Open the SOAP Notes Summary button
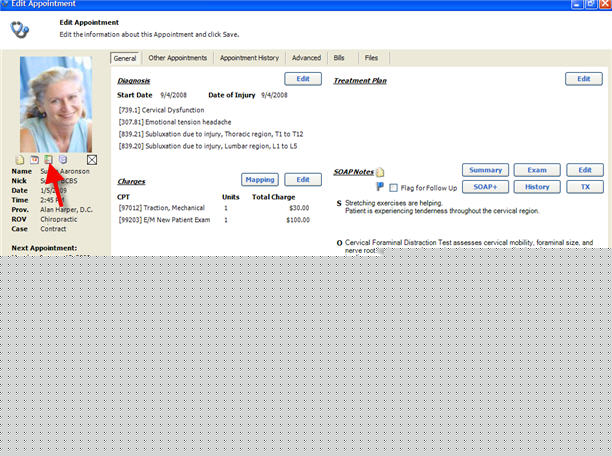The image size is (612, 456). tap(486, 170)
